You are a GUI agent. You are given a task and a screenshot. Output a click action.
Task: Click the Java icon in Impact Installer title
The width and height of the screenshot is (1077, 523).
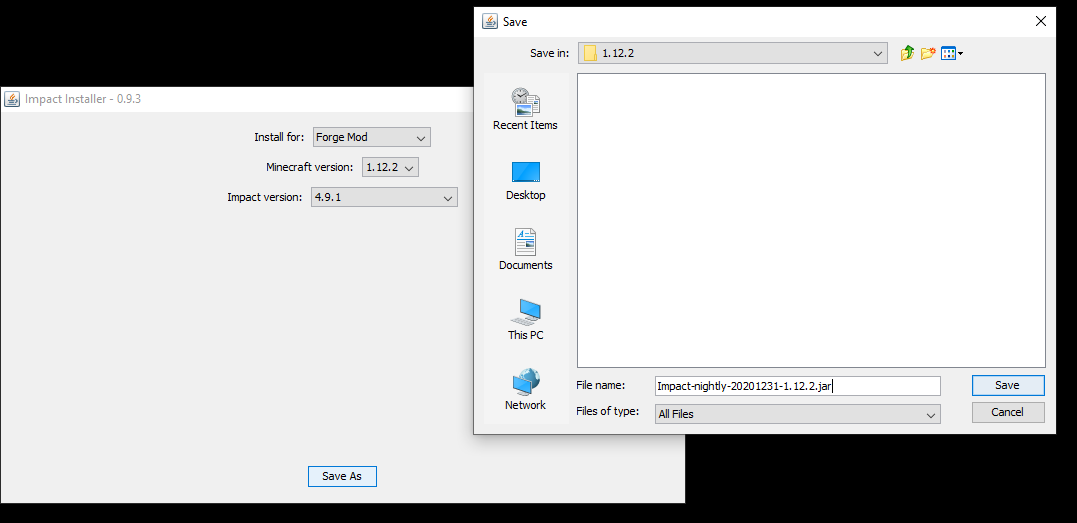[12, 99]
